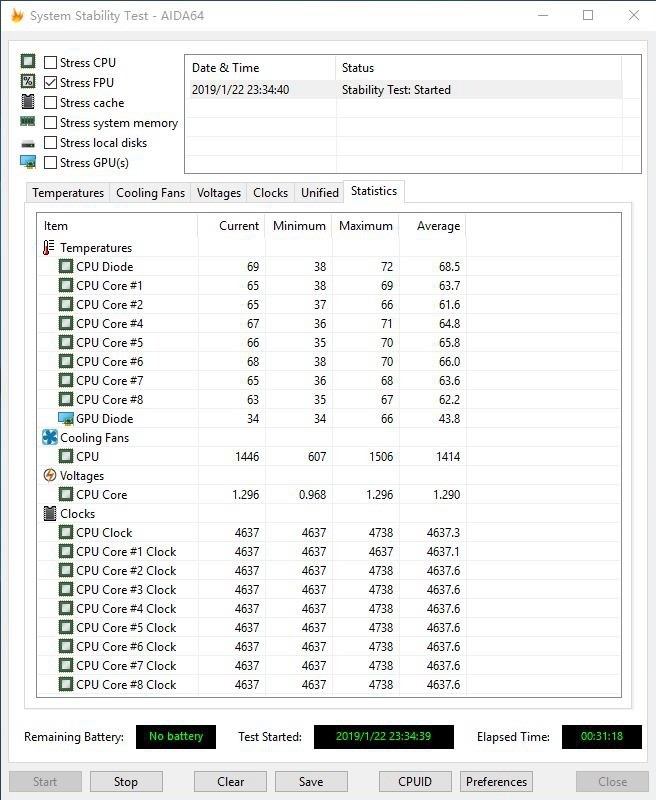656x800 pixels.
Task: Click the Voltages lightning icon
Action: click(49, 476)
